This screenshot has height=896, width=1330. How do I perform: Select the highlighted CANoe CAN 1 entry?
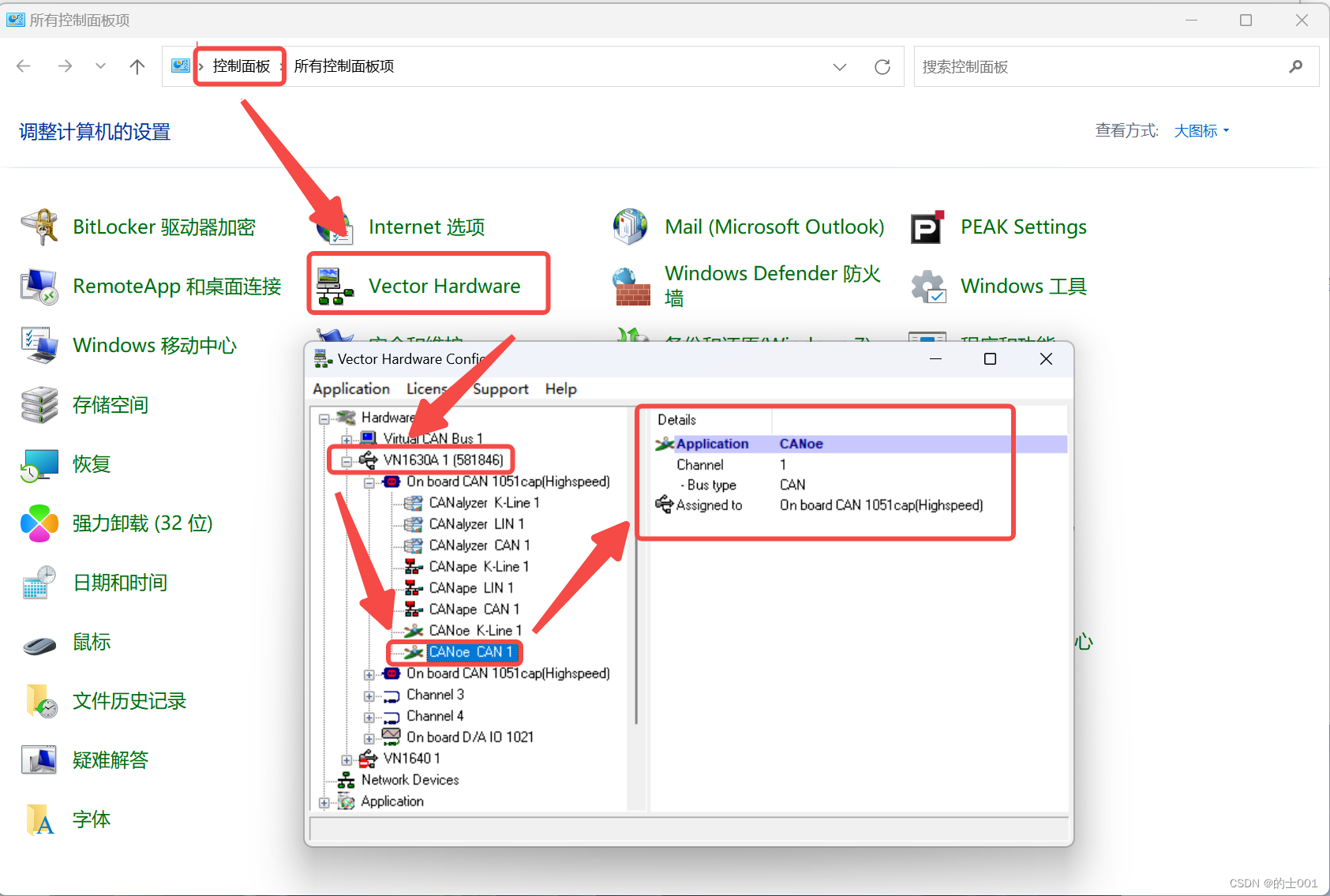coord(471,652)
